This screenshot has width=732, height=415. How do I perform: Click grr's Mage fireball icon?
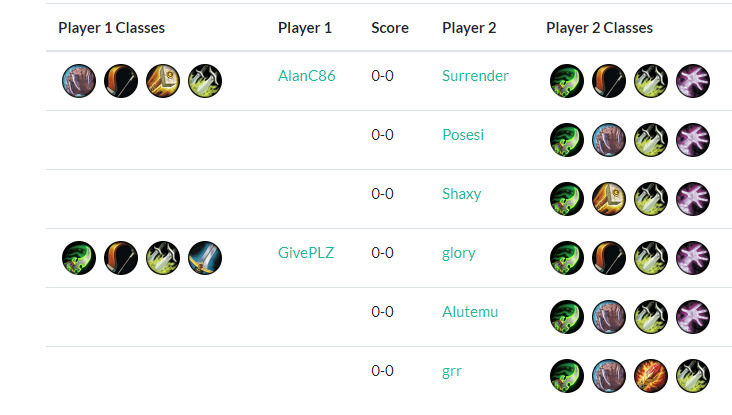(651, 376)
